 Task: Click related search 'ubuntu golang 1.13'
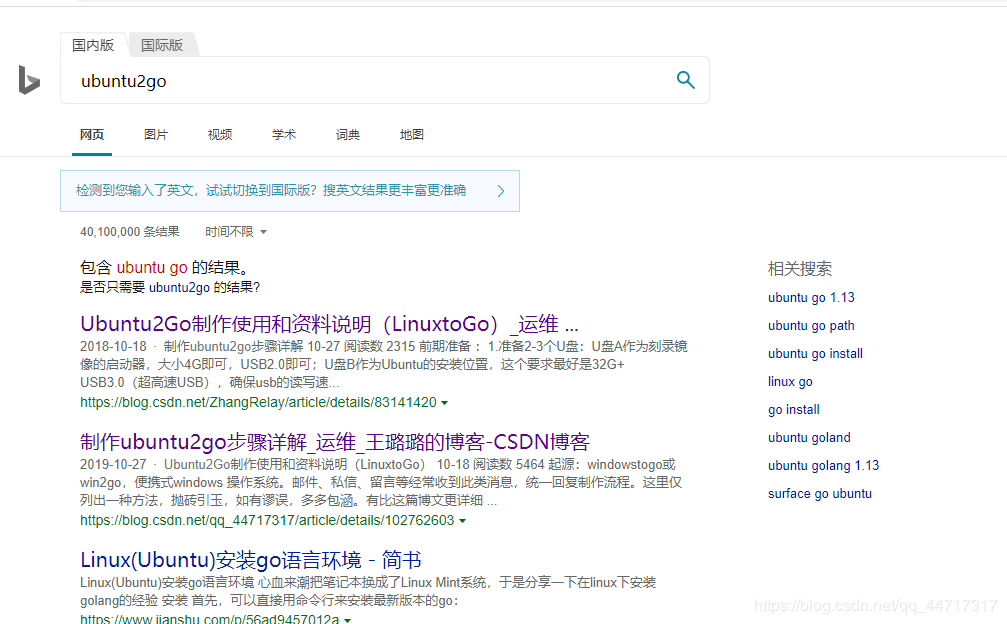tap(823, 465)
